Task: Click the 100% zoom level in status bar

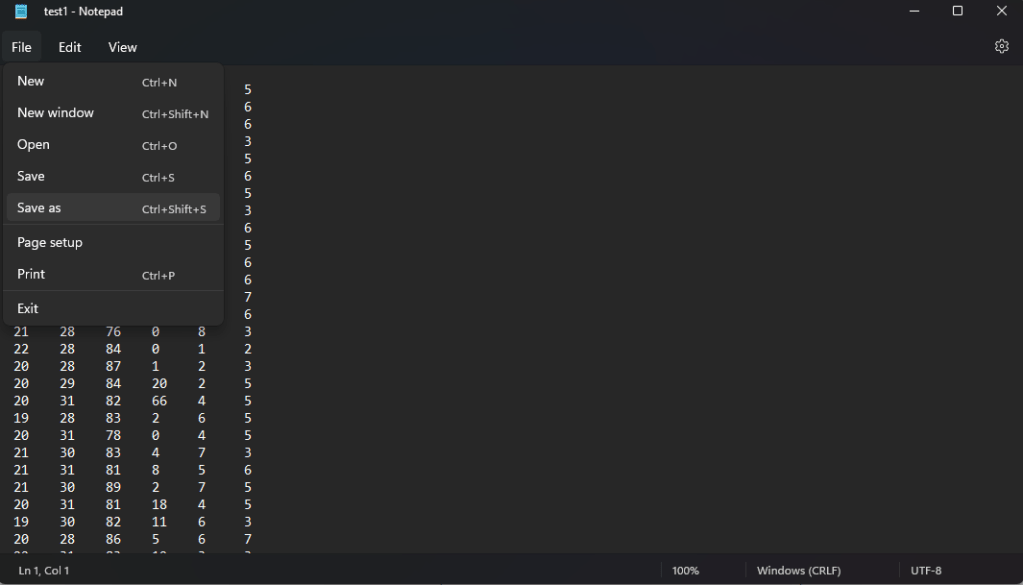Action: click(685, 570)
